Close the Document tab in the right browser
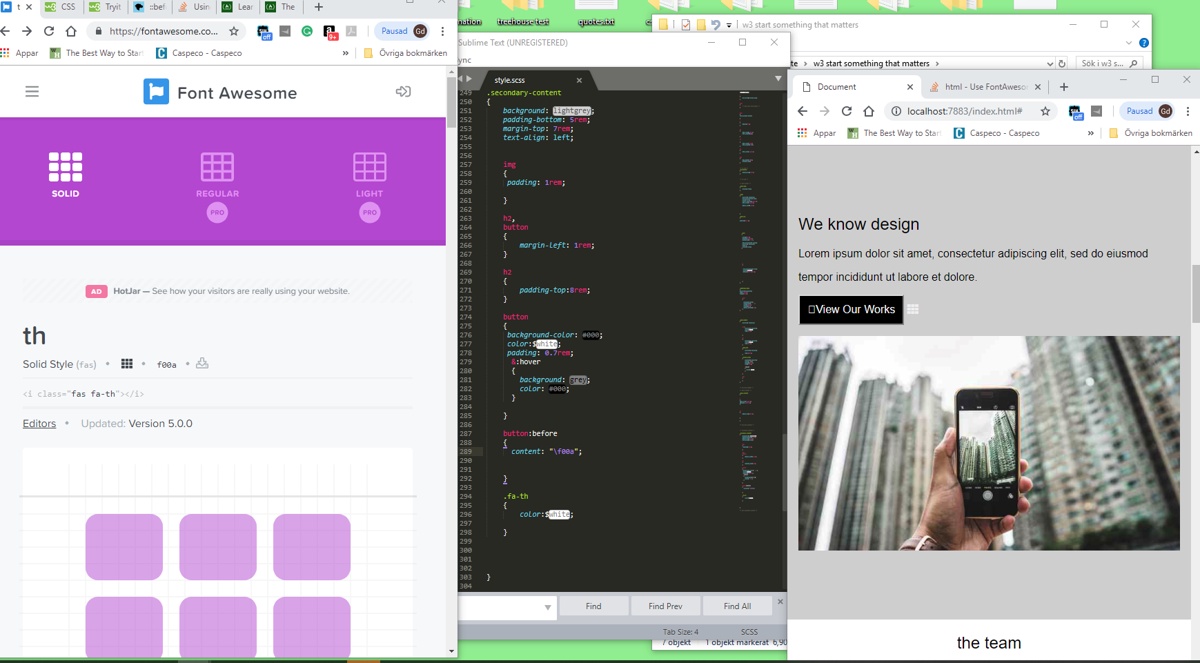This screenshot has width=1200, height=663. pos(910,87)
